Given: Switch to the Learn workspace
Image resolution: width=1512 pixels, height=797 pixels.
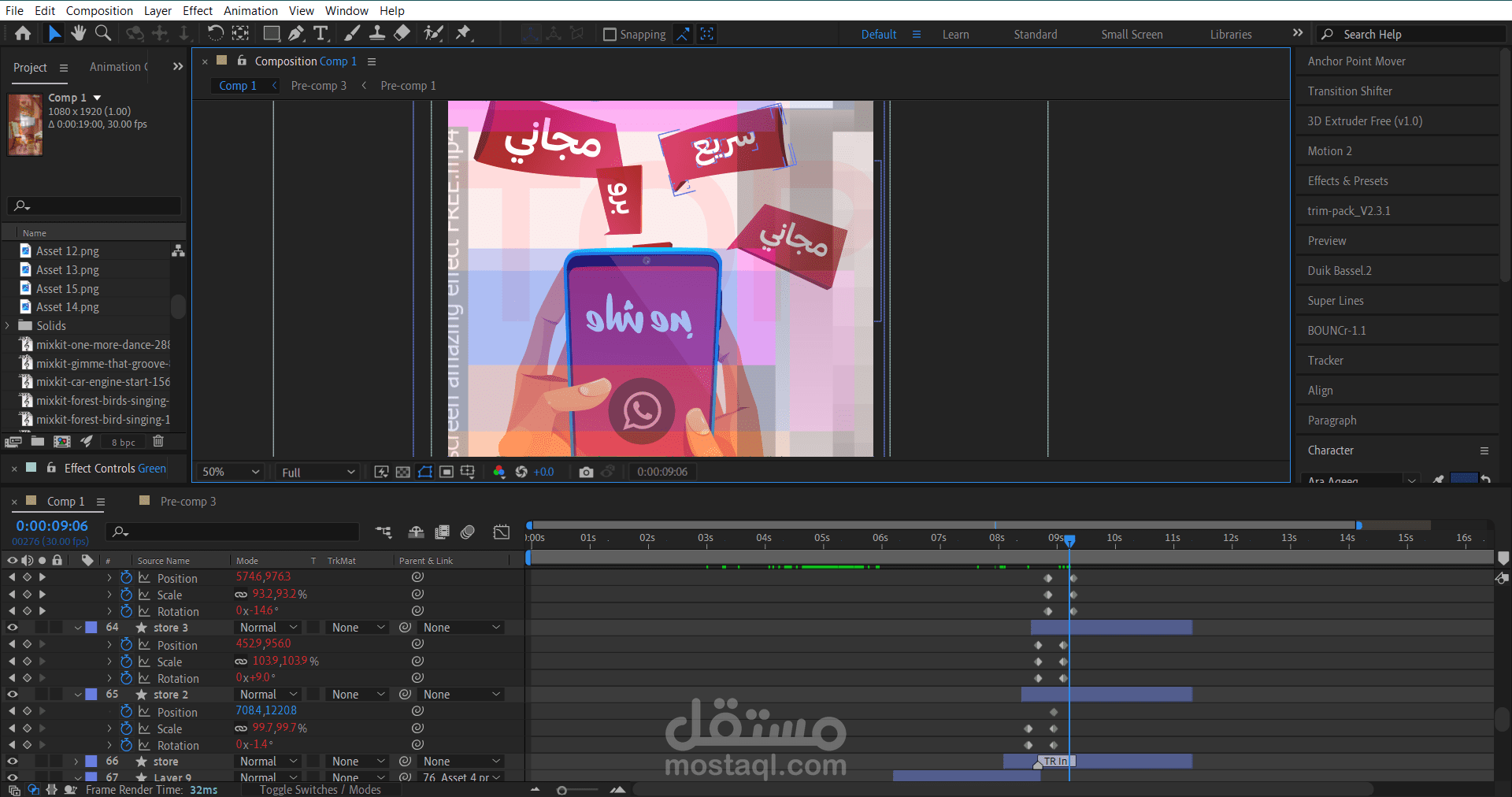Looking at the screenshot, I should point(955,35).
